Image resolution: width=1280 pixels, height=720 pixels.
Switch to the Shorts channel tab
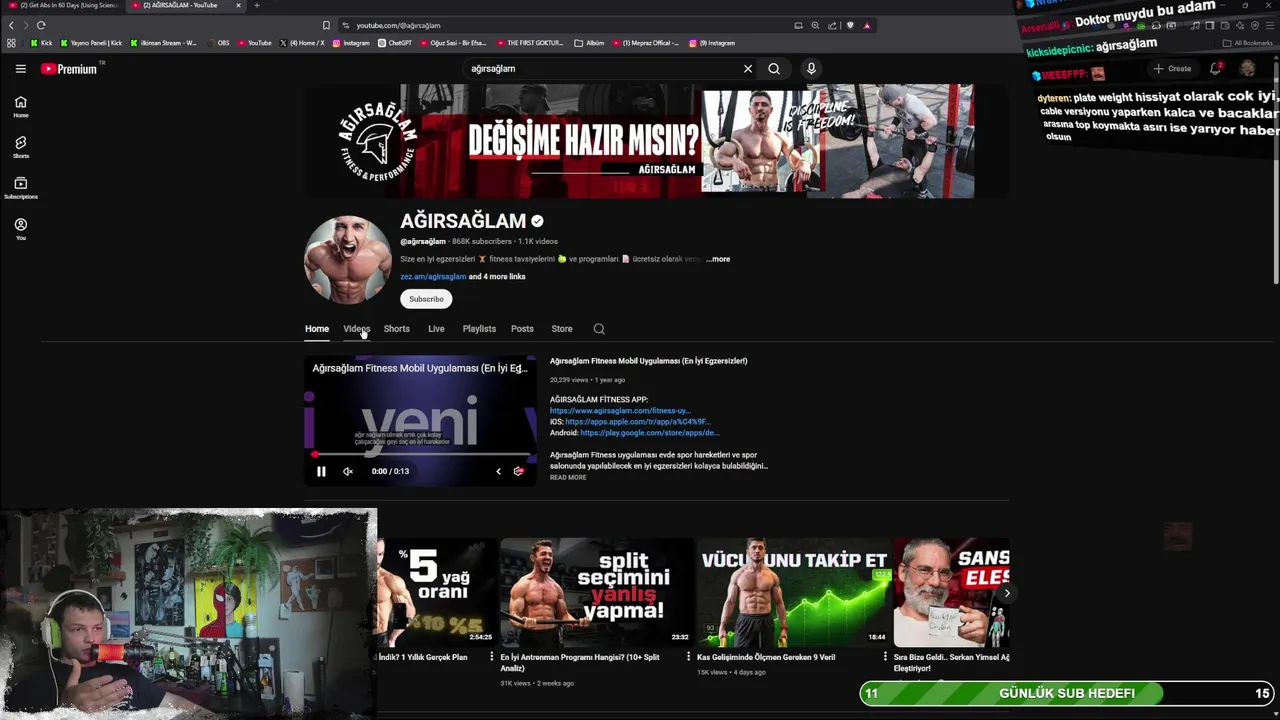click(x=397, y=329)
